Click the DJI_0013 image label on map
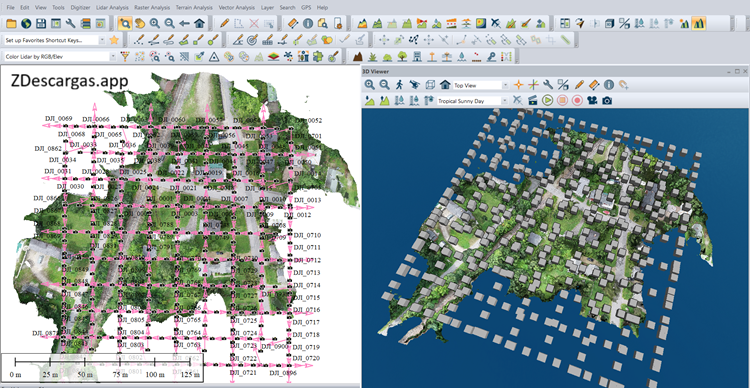Viewport: 750px width, 388px height. pos(307,200)
